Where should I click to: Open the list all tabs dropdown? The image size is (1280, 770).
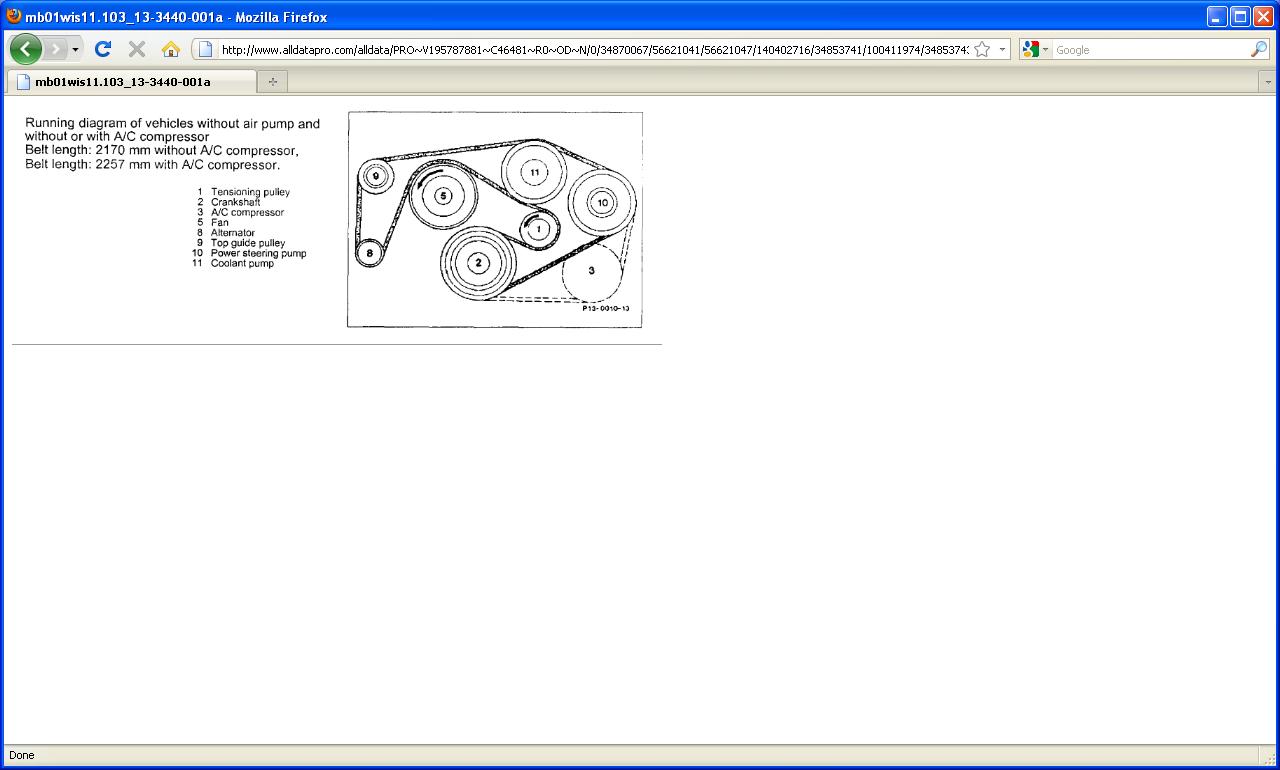(x=1268, y=82)
